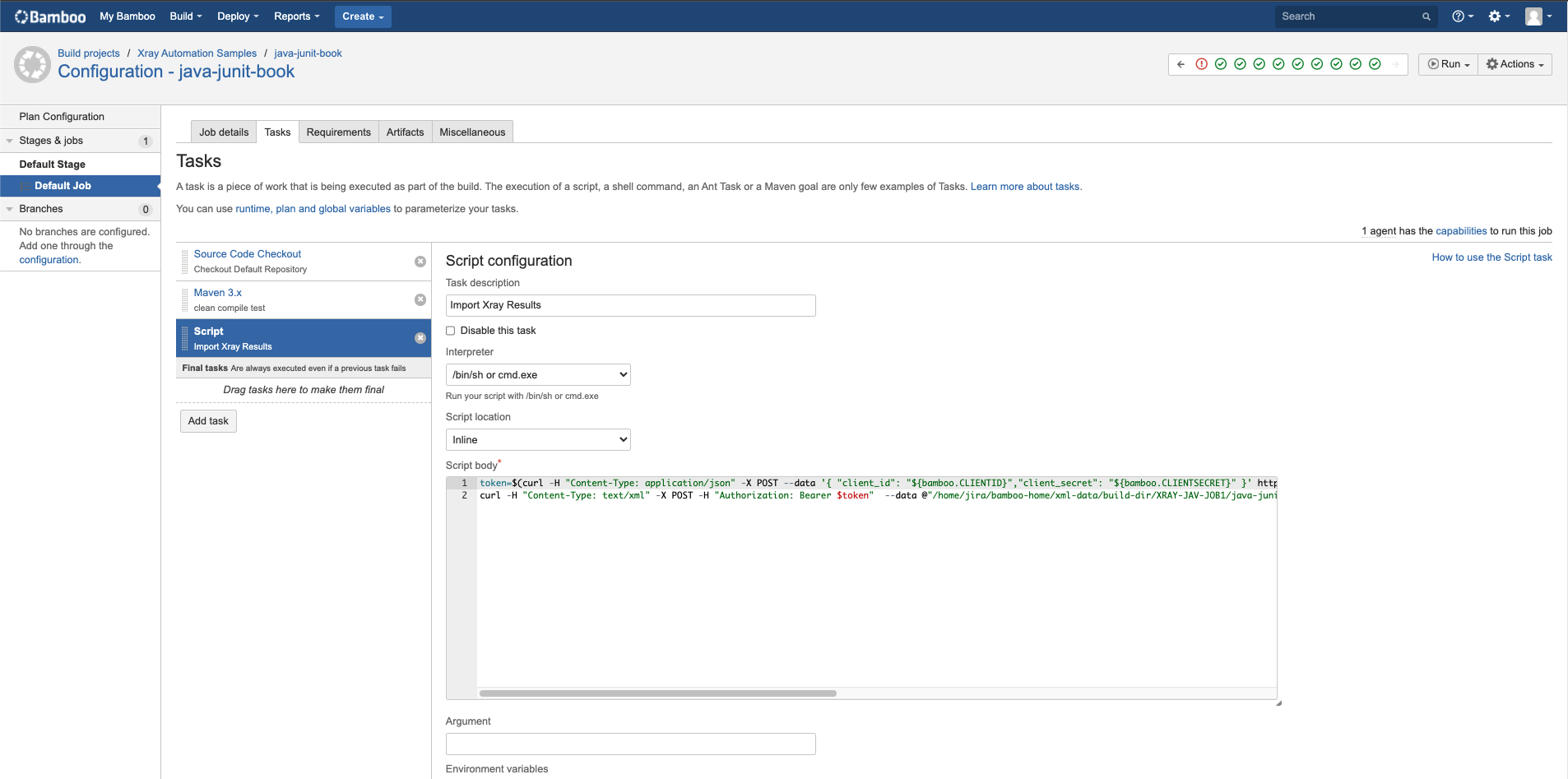
Task: Click the Bamboo logo
Action: [50, 16]
